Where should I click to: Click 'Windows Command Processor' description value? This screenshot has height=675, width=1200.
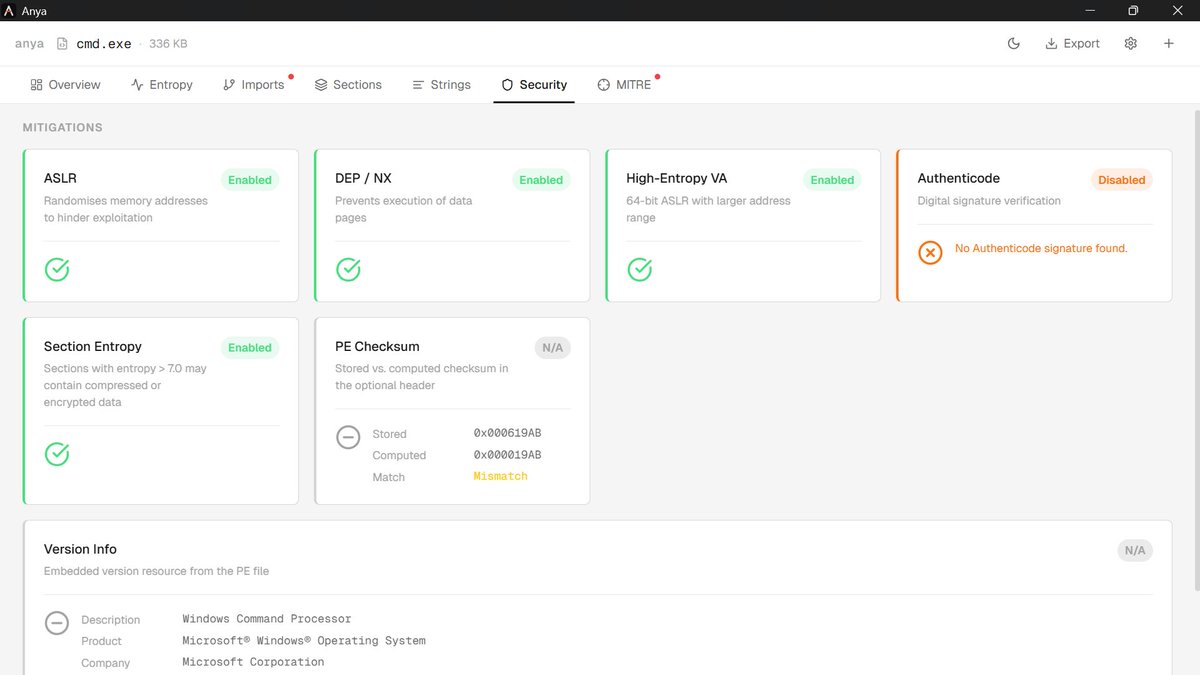pyautogui.click(x=267, y=619)
